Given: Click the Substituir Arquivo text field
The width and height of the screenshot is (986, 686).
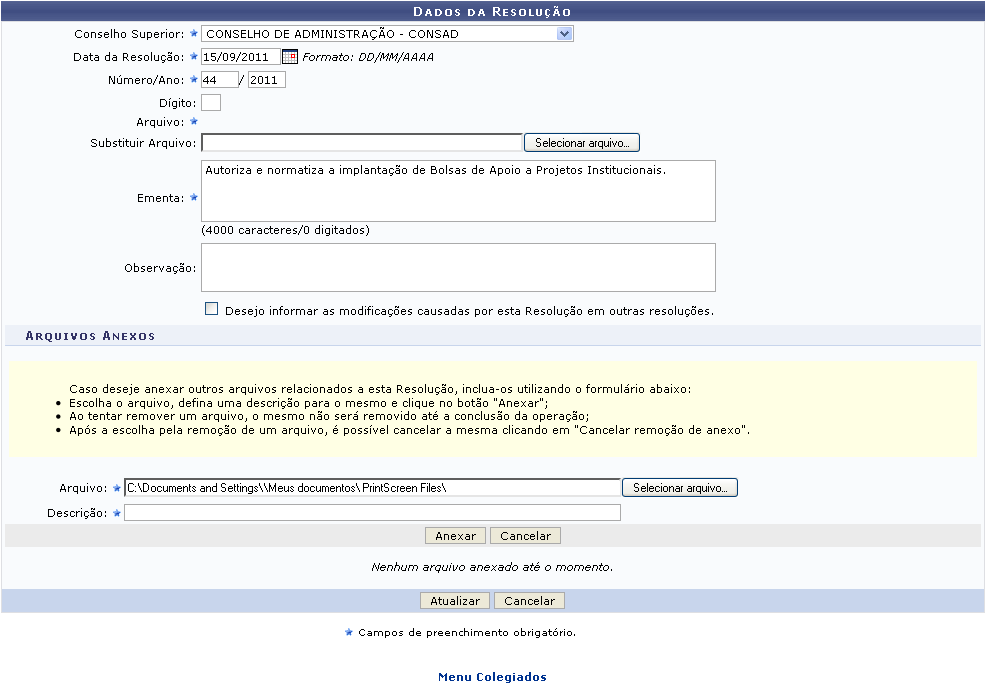Looking at the screenshot, I should (361, 143).
